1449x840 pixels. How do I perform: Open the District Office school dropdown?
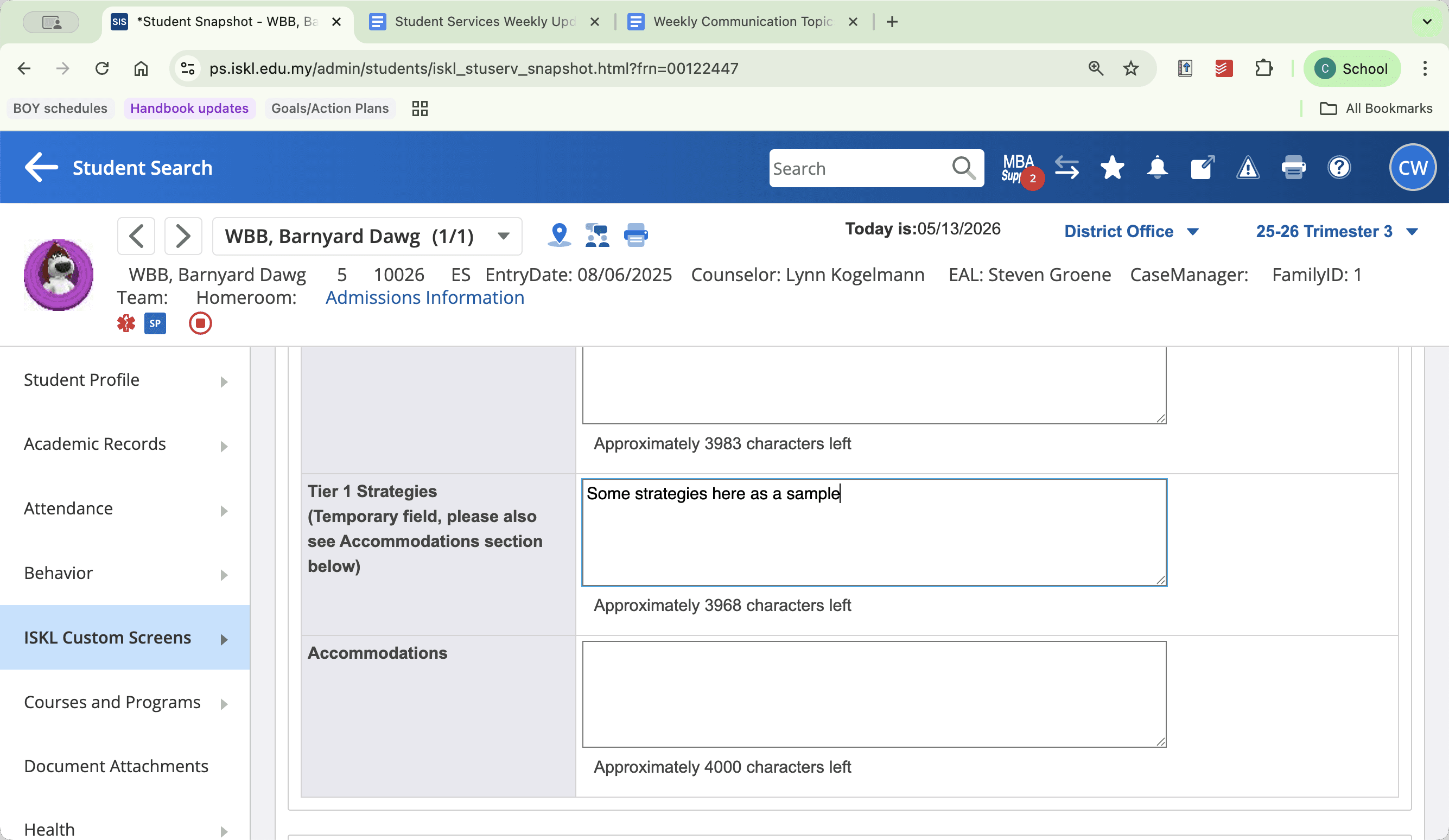[1130, 231]
